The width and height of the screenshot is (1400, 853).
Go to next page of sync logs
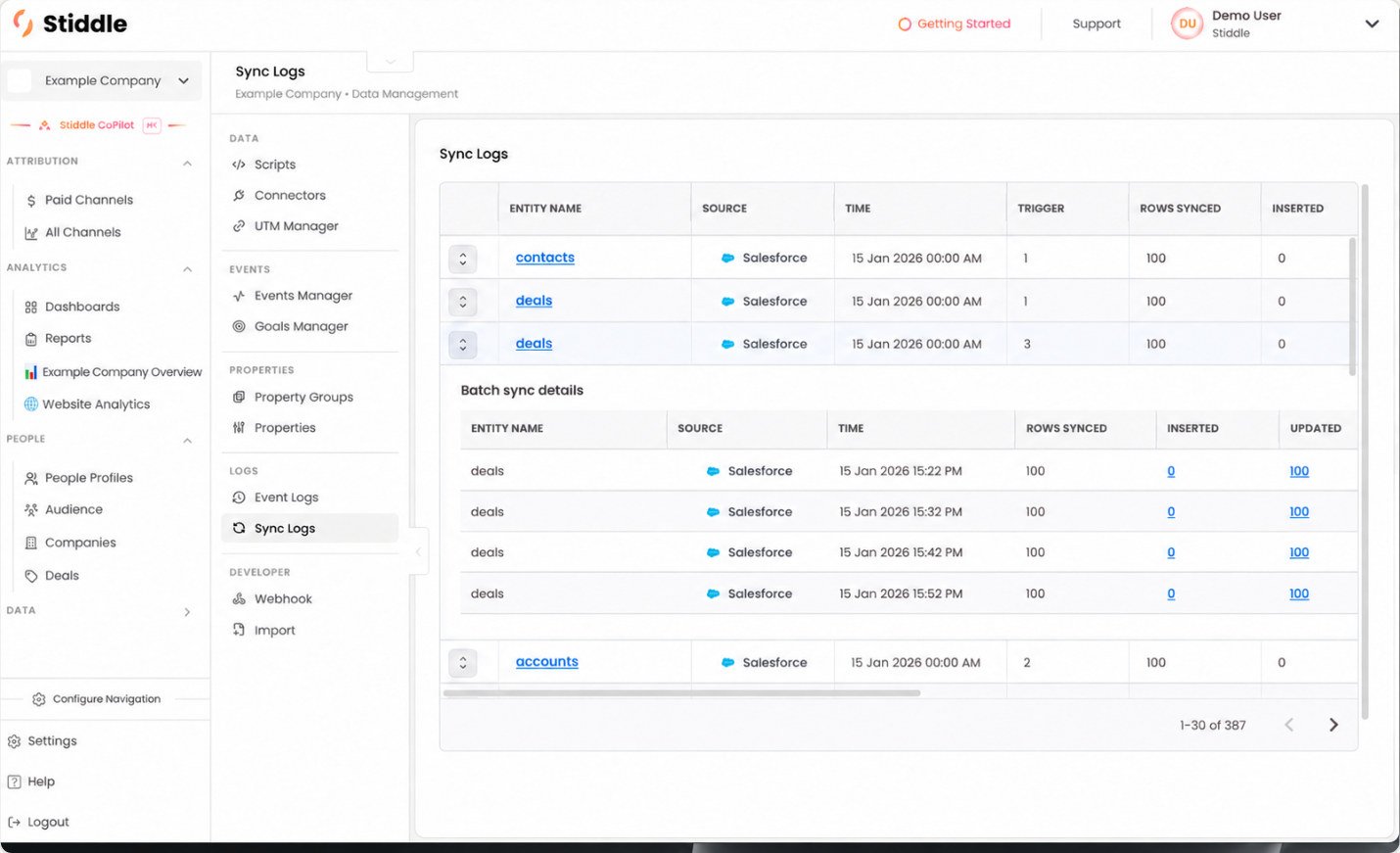1333,725
